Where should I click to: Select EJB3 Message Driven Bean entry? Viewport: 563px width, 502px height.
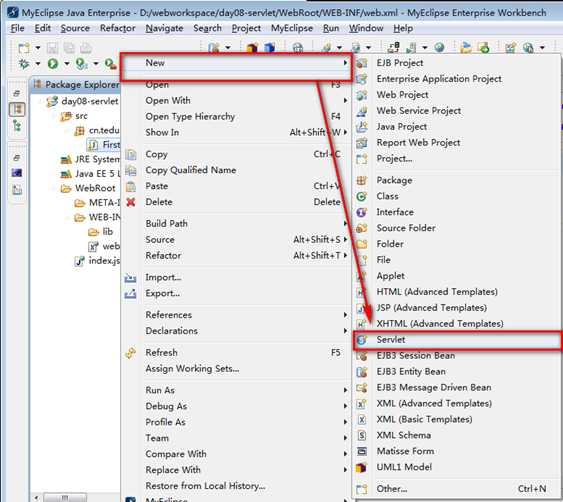(x=456, y=387)
